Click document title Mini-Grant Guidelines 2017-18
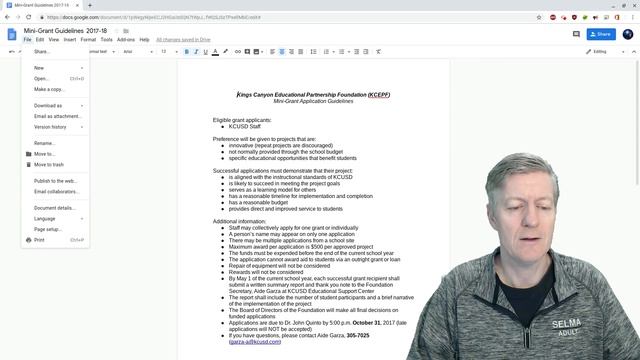The width and height of the screenshot is (640, 360). tap(65, 31)
